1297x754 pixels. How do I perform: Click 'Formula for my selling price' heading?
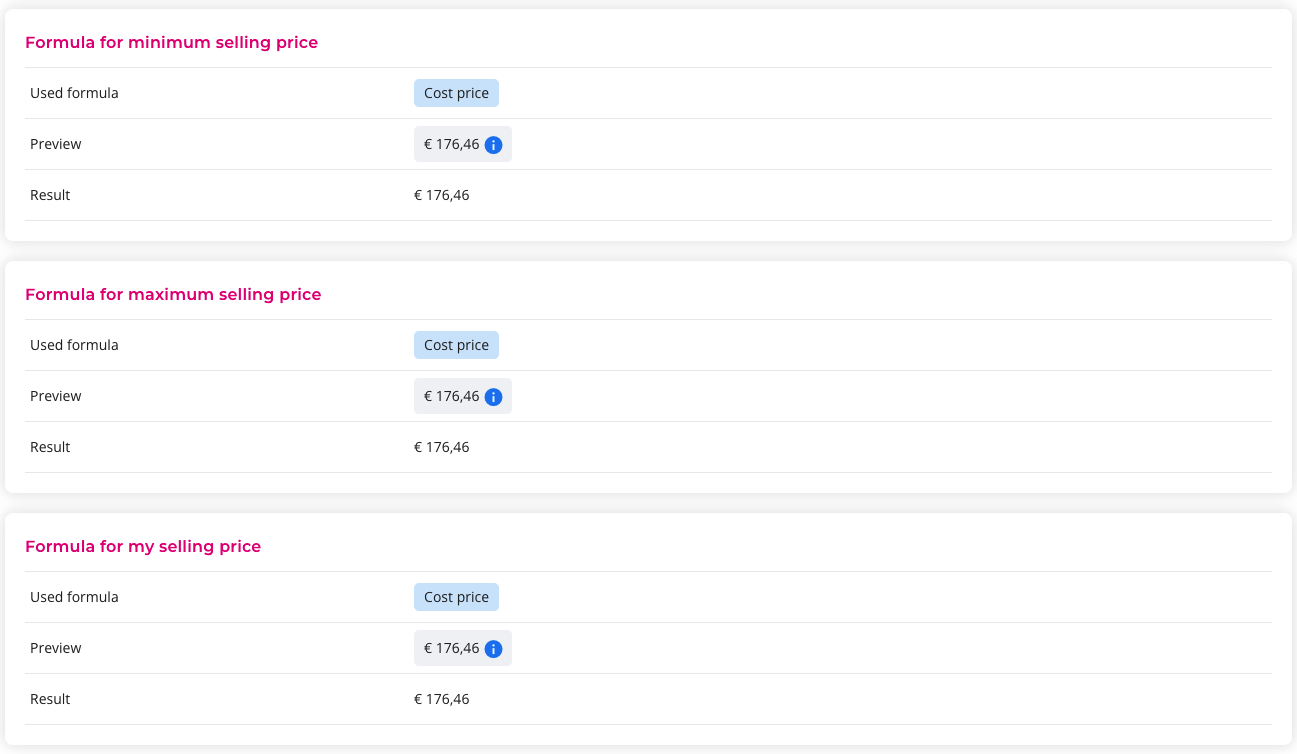click(x=143, y=546)
